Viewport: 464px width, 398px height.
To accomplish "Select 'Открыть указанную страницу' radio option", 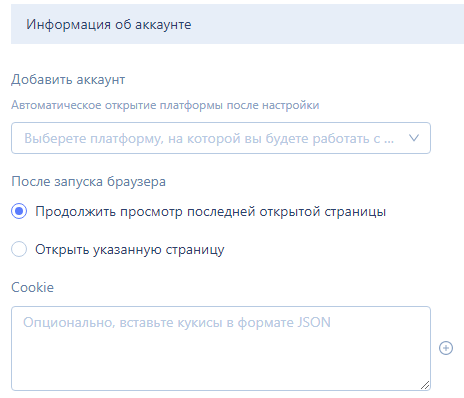I will (x=19, y=249).
